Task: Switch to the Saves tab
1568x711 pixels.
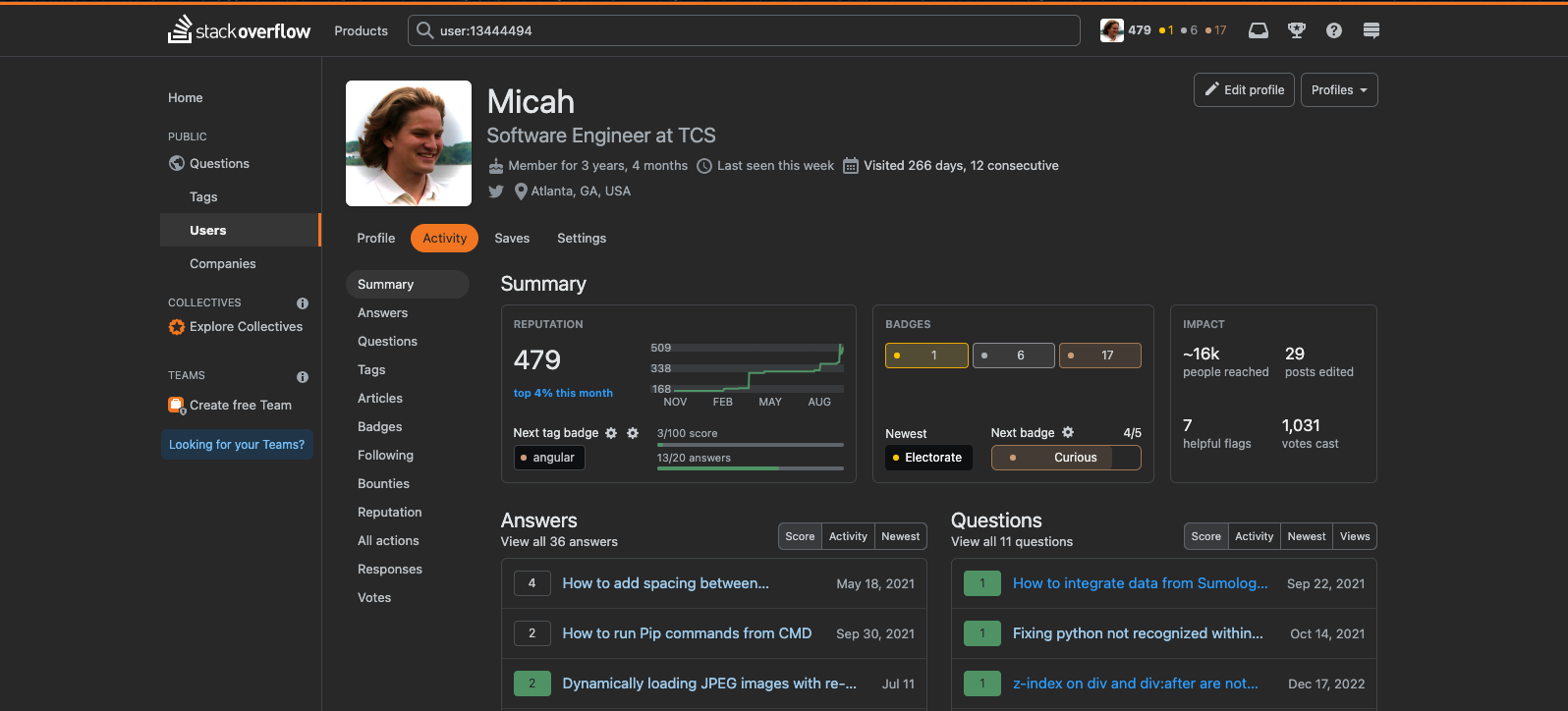Action: click(512, 239)
